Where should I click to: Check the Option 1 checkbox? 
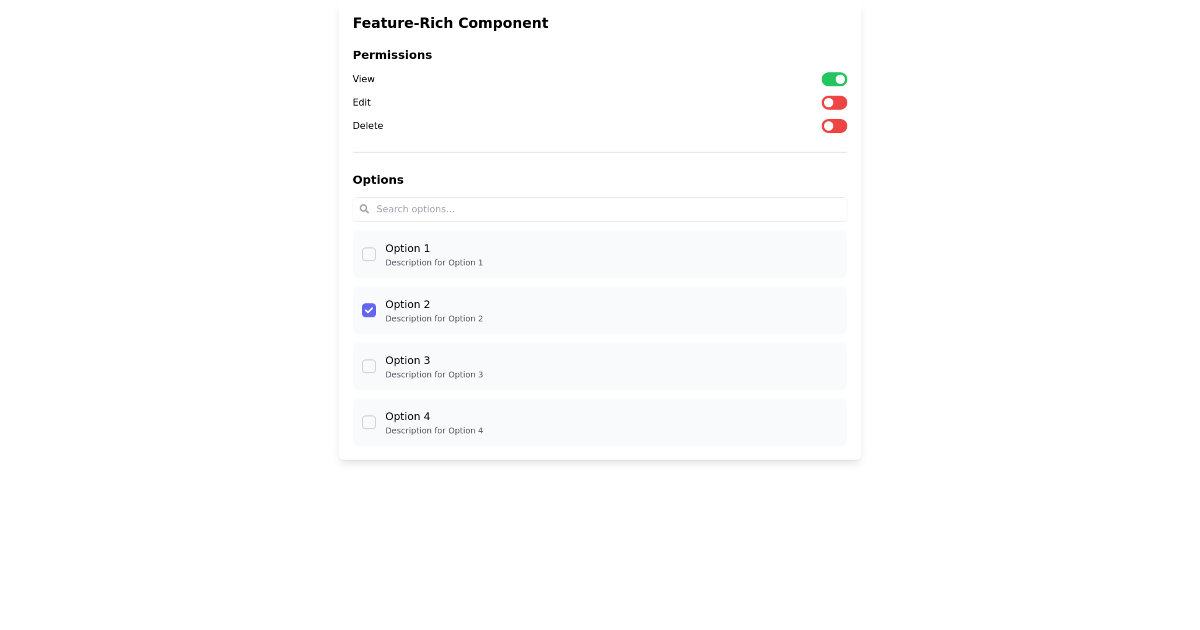pos(369,254)
